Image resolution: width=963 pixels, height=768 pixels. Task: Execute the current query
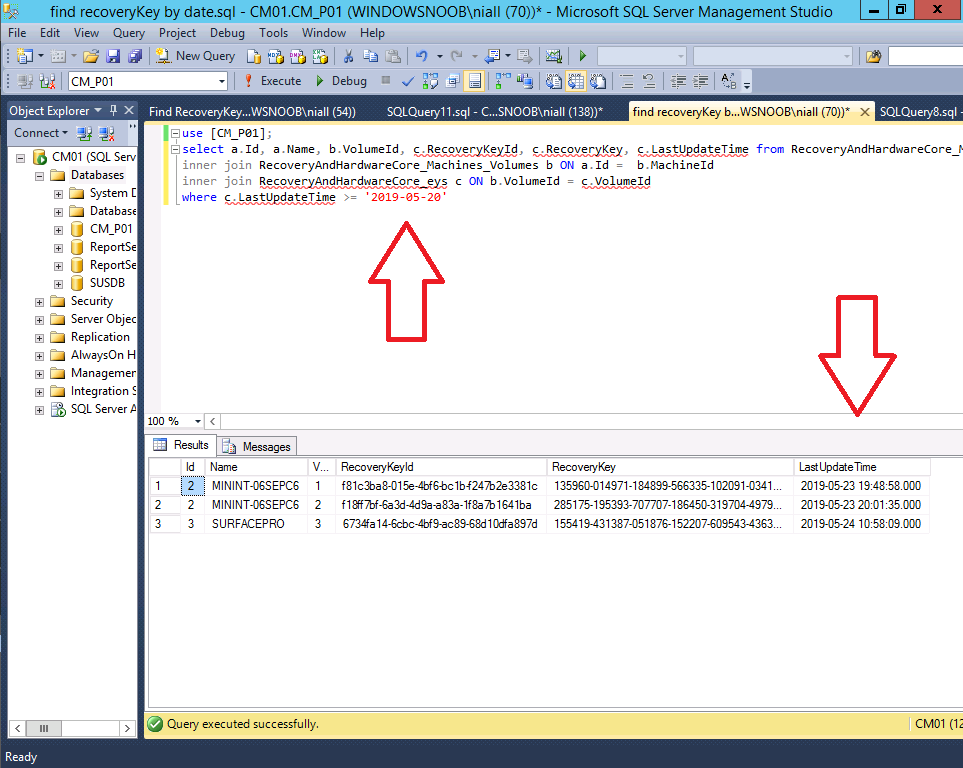point(273,81)
